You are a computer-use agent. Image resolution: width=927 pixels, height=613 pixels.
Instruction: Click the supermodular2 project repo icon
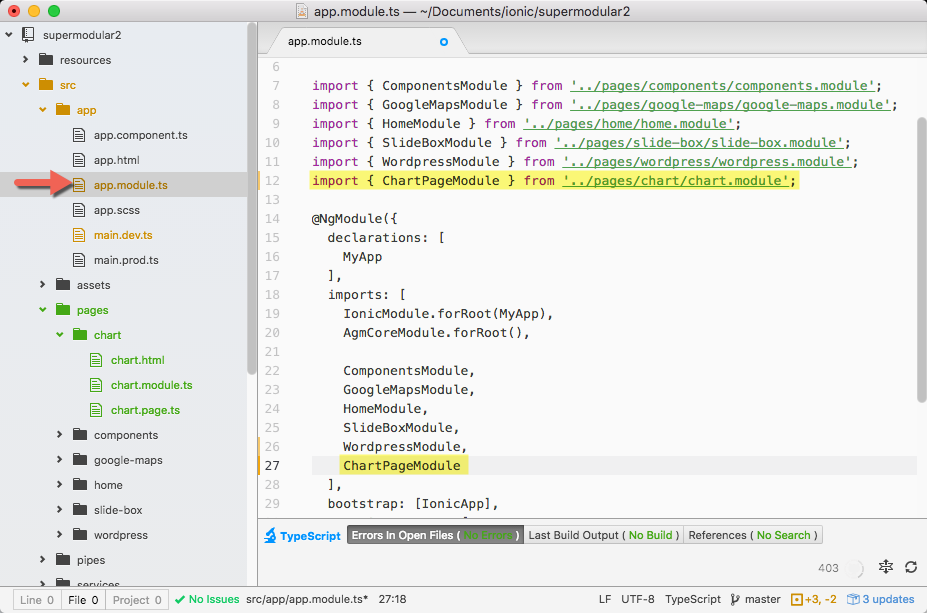point(28,35)
